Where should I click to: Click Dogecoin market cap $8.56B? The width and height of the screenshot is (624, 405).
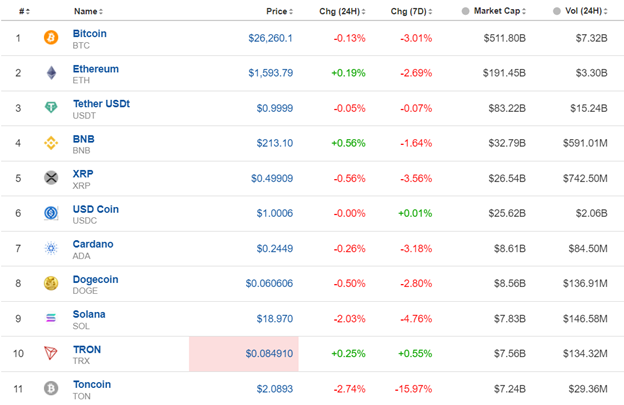coord(510,283)
